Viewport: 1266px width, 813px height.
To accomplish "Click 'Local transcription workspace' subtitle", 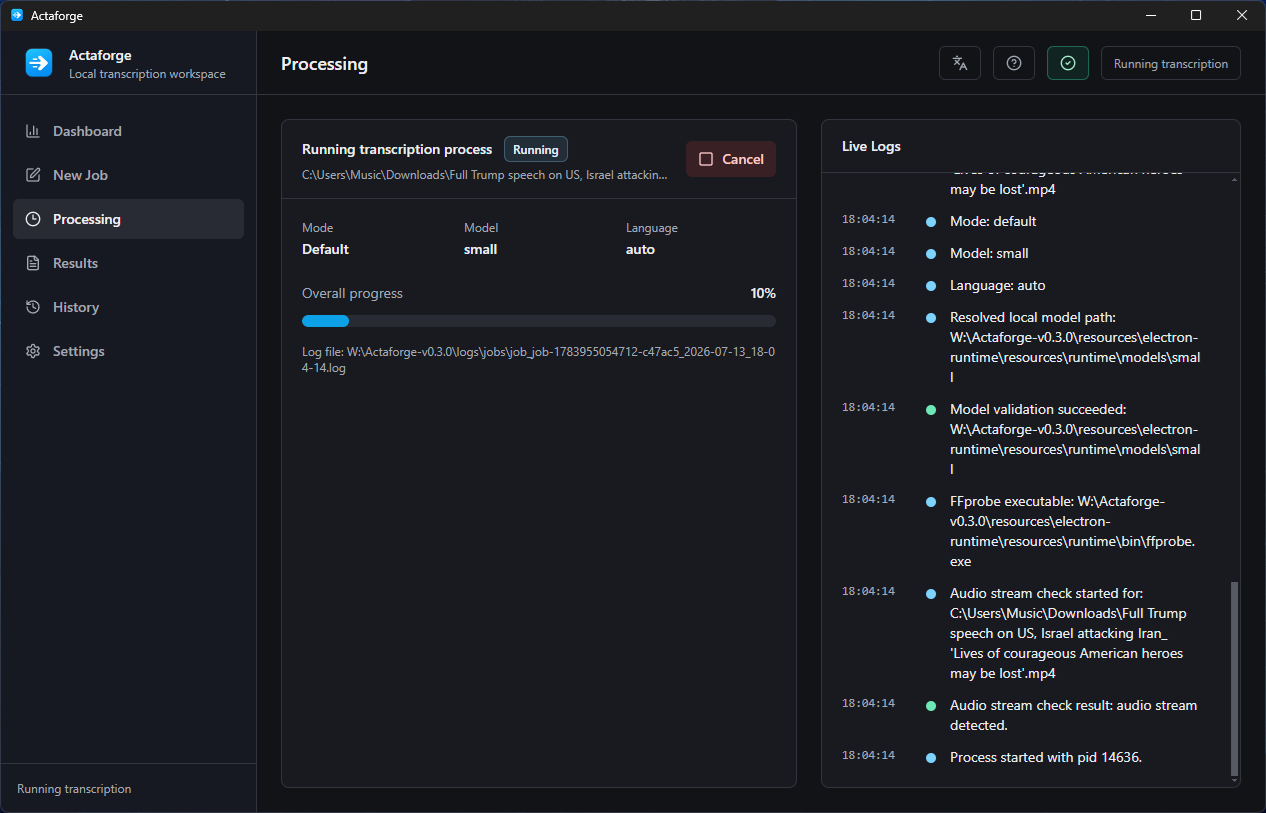I will (x=147, y=74).
